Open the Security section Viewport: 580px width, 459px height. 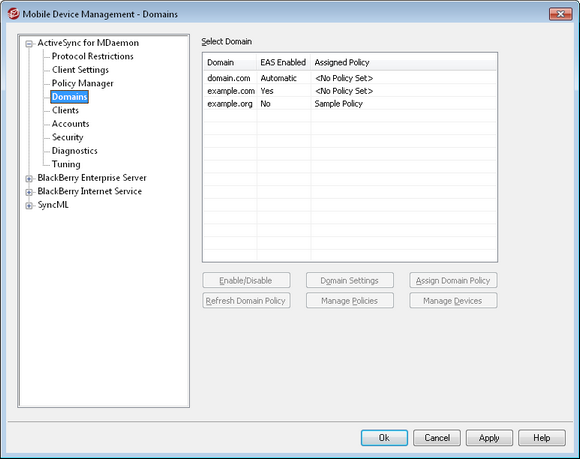click(67, 137)
